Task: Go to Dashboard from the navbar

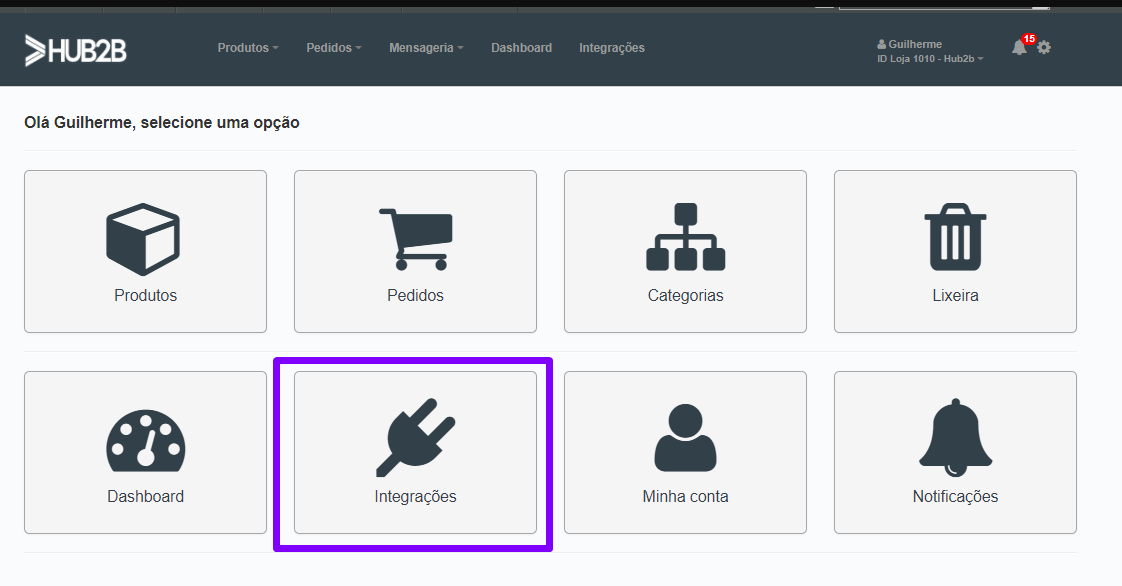Action: [521, 48]
